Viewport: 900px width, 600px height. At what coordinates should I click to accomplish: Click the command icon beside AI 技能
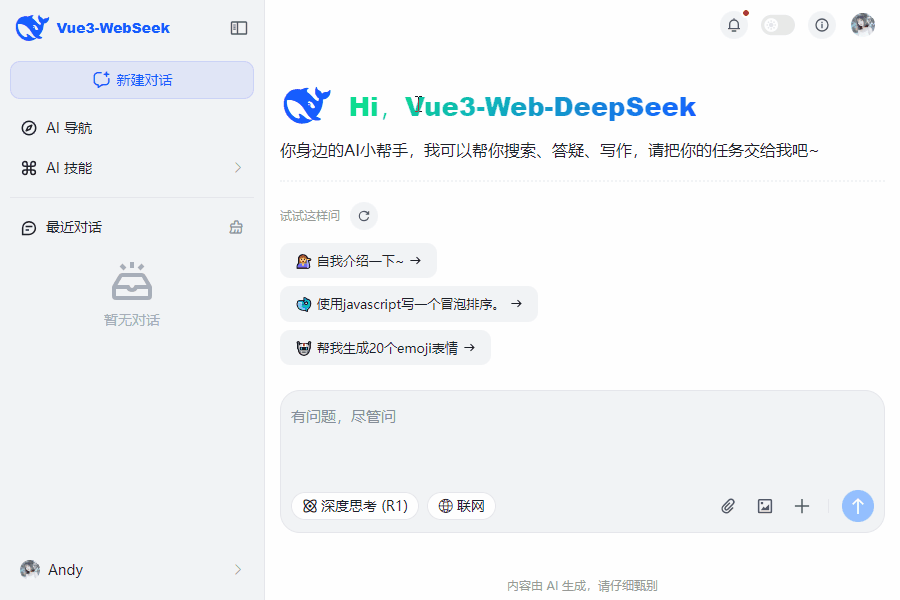pos(29,168)
